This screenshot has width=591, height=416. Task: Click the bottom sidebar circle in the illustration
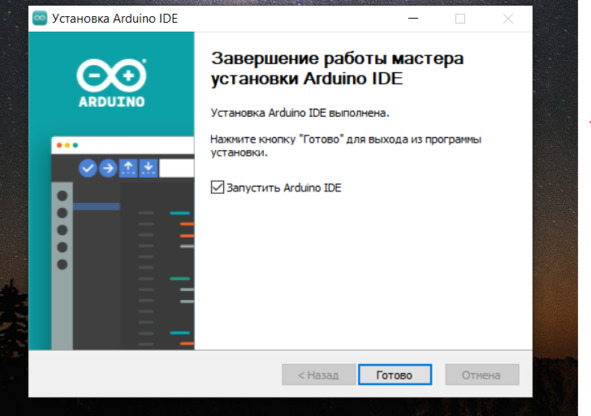click(x=62, y=265)
